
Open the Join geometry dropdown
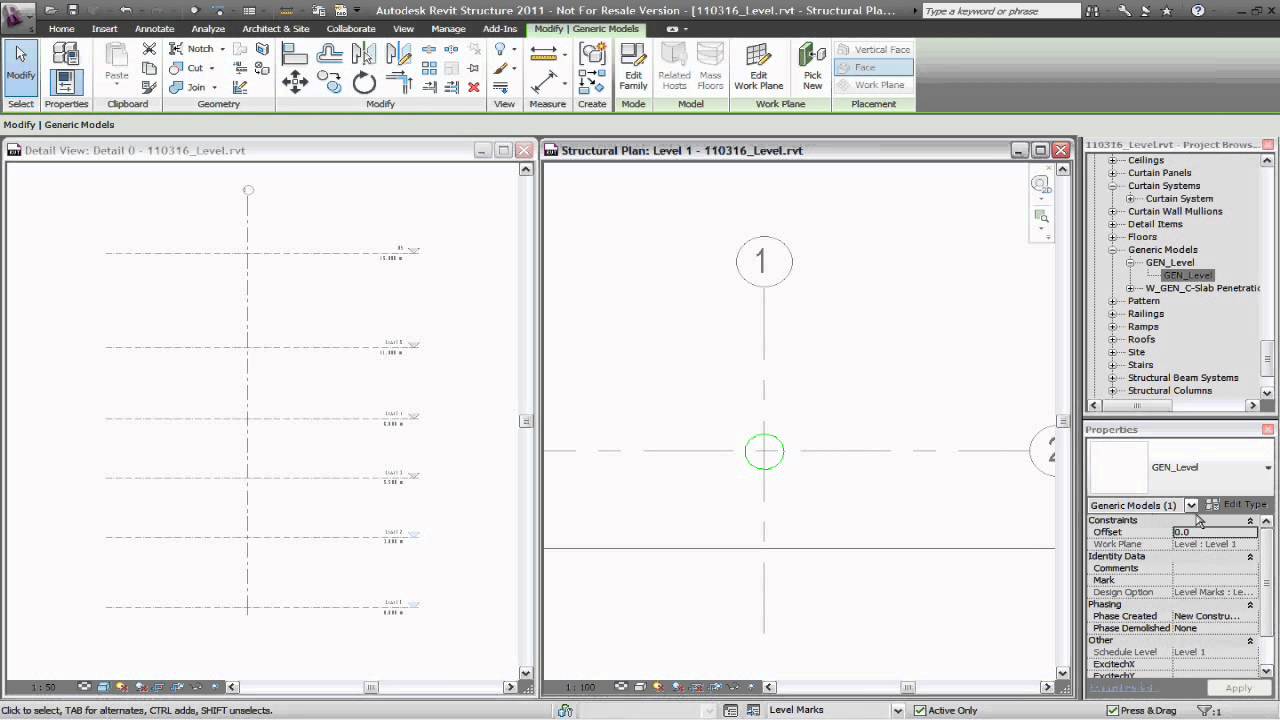tap(214, 87)
